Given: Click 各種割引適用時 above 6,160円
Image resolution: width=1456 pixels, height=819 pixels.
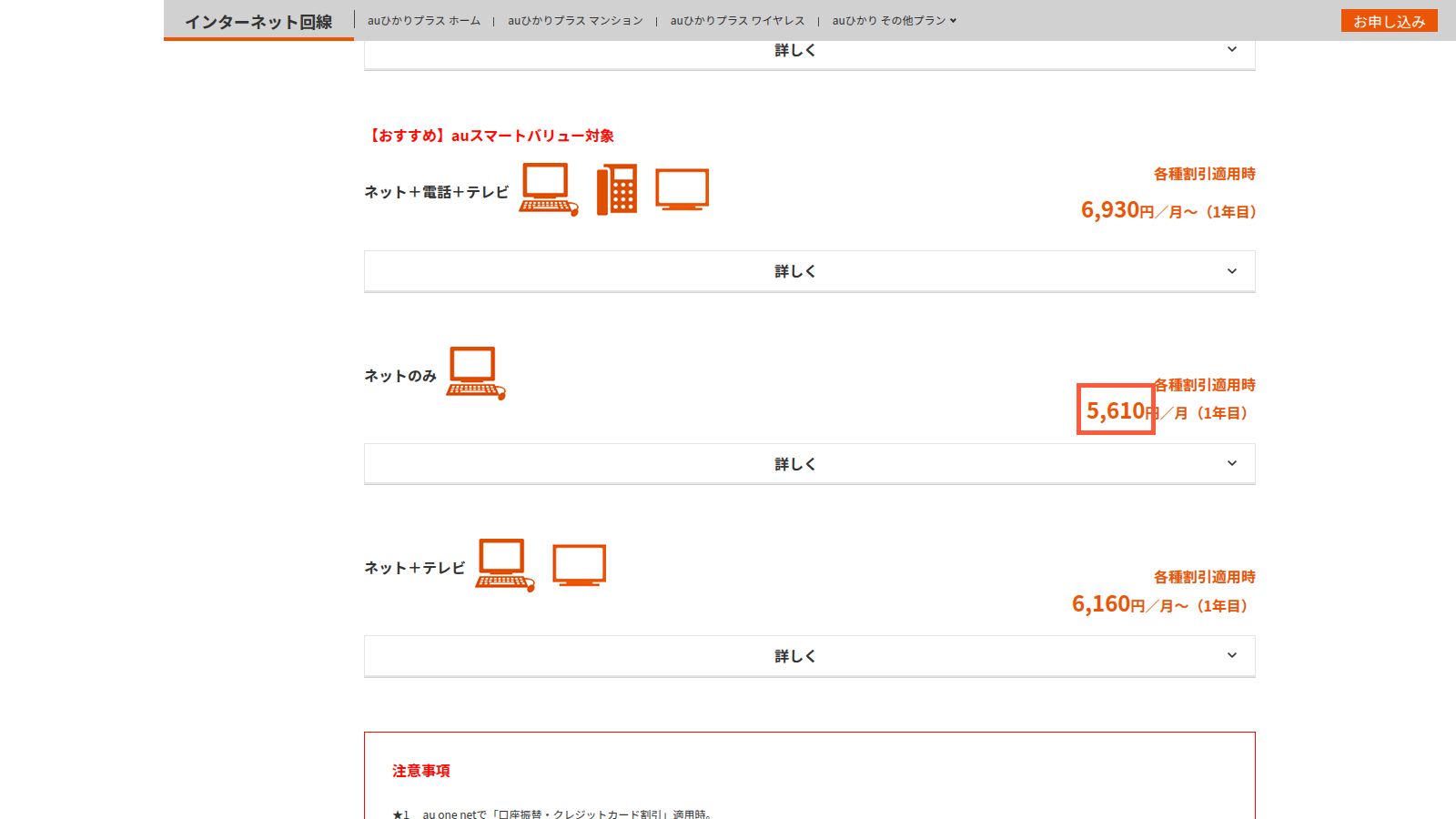Looking at the screenshot, I should 1205,577.
